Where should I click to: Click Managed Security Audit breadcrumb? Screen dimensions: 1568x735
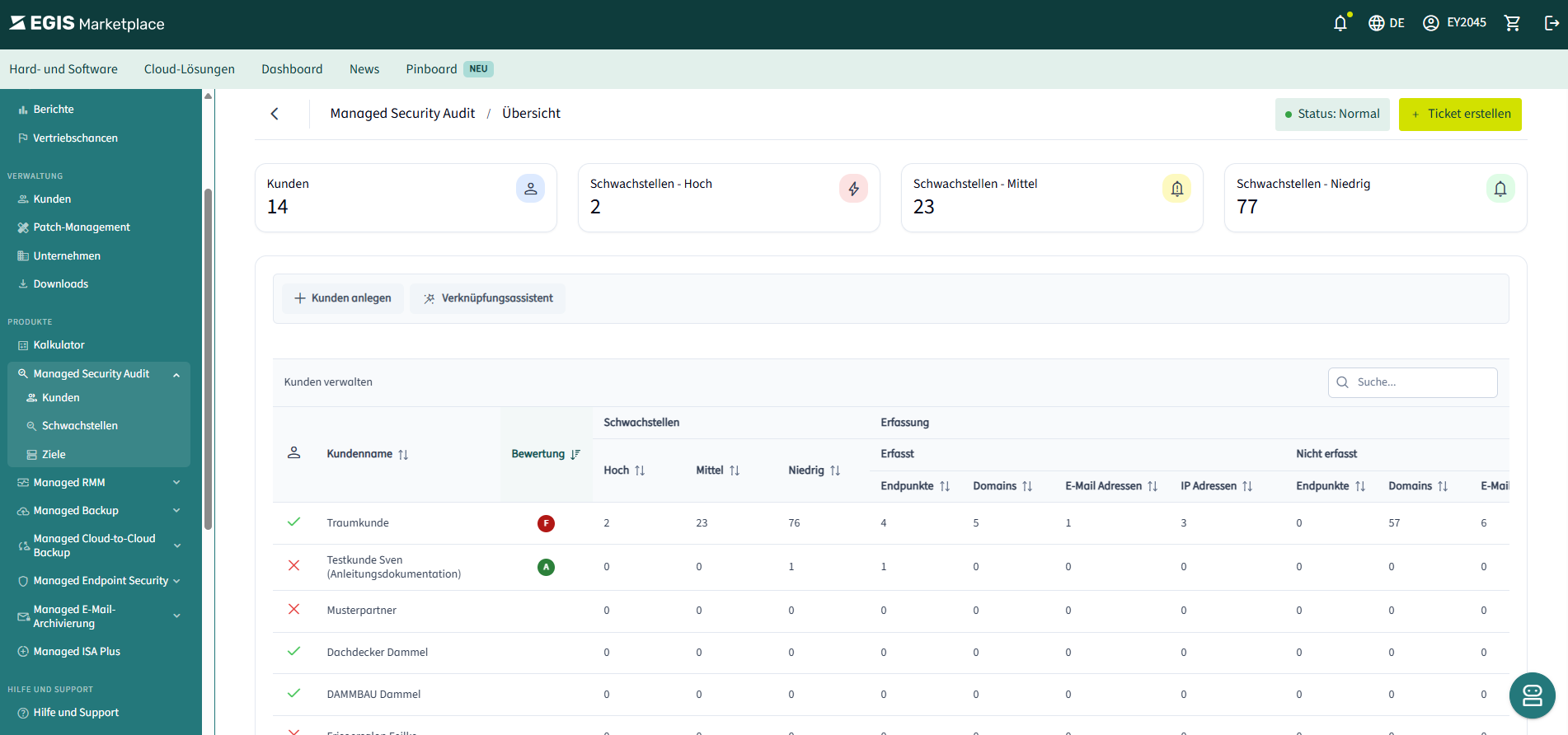coord(402,114)
